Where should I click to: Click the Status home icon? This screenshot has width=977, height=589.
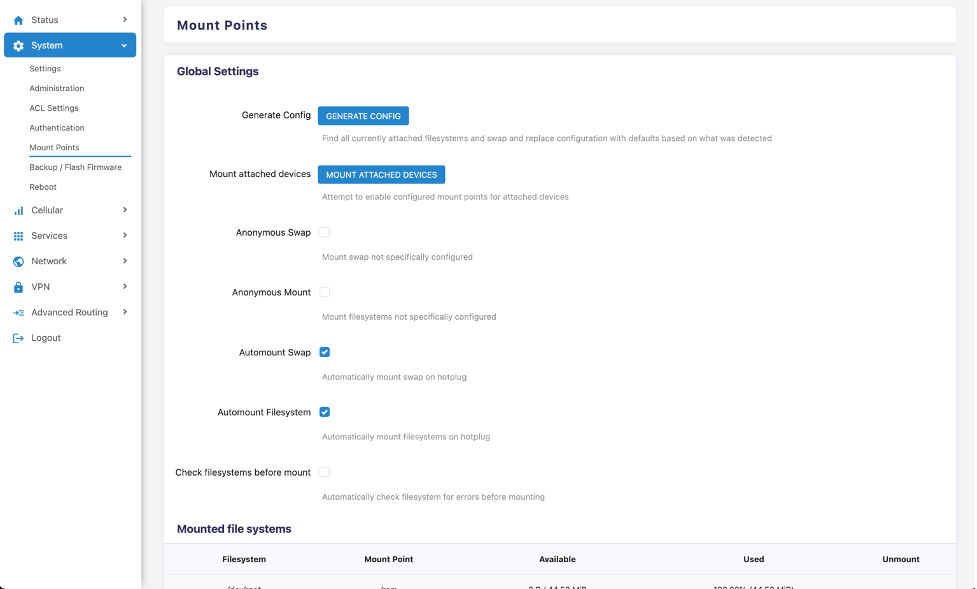pyautogui.click(x=18, y=20)
